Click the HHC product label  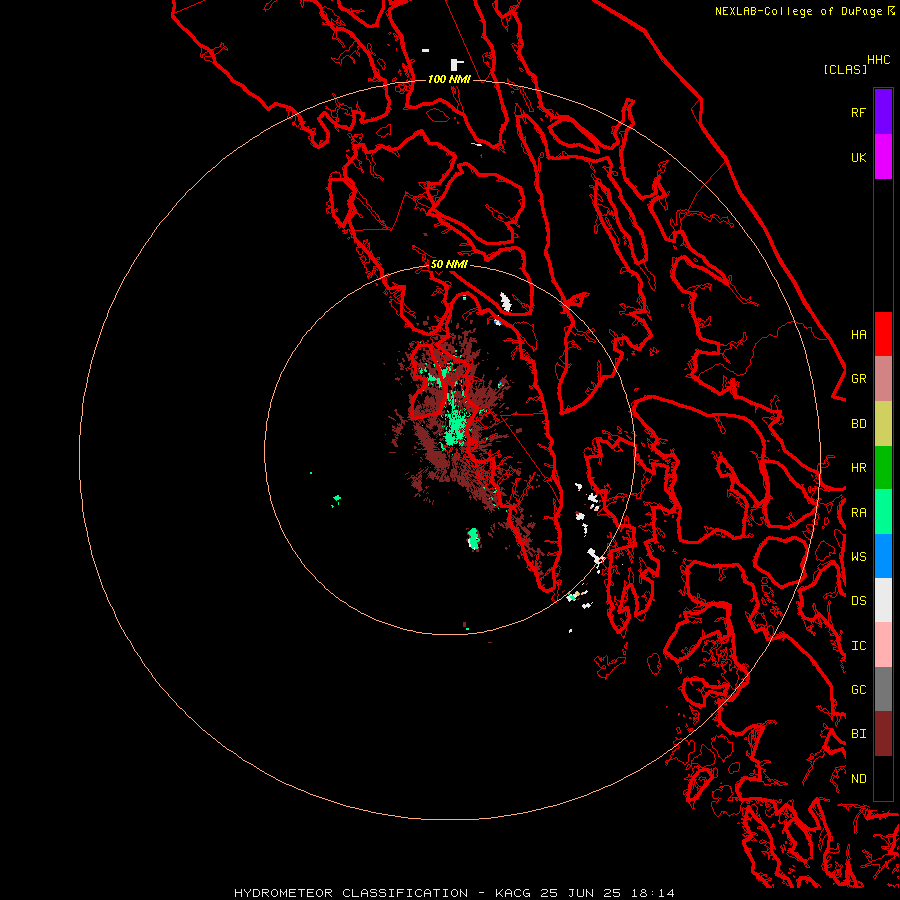[x=878, y=60]
